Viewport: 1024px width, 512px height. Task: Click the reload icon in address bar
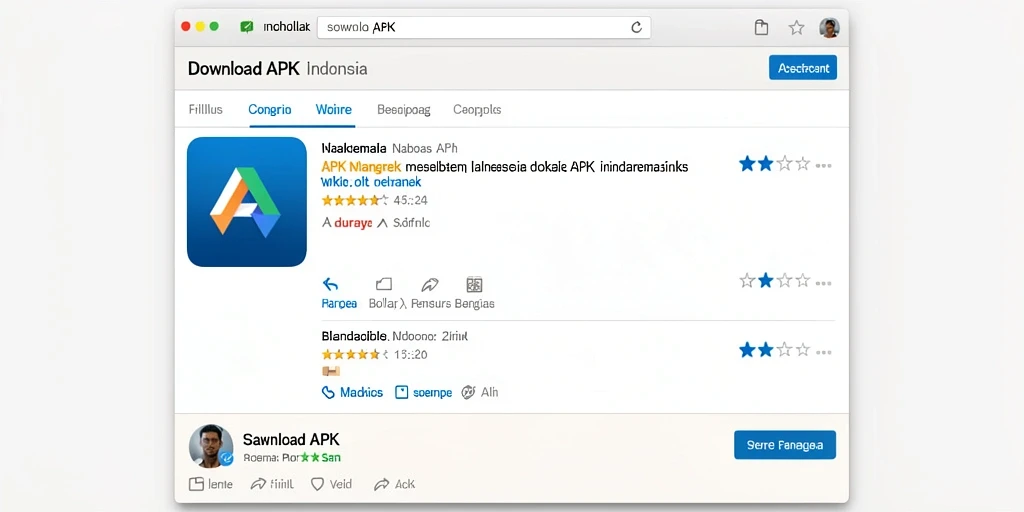coord(636,27)
